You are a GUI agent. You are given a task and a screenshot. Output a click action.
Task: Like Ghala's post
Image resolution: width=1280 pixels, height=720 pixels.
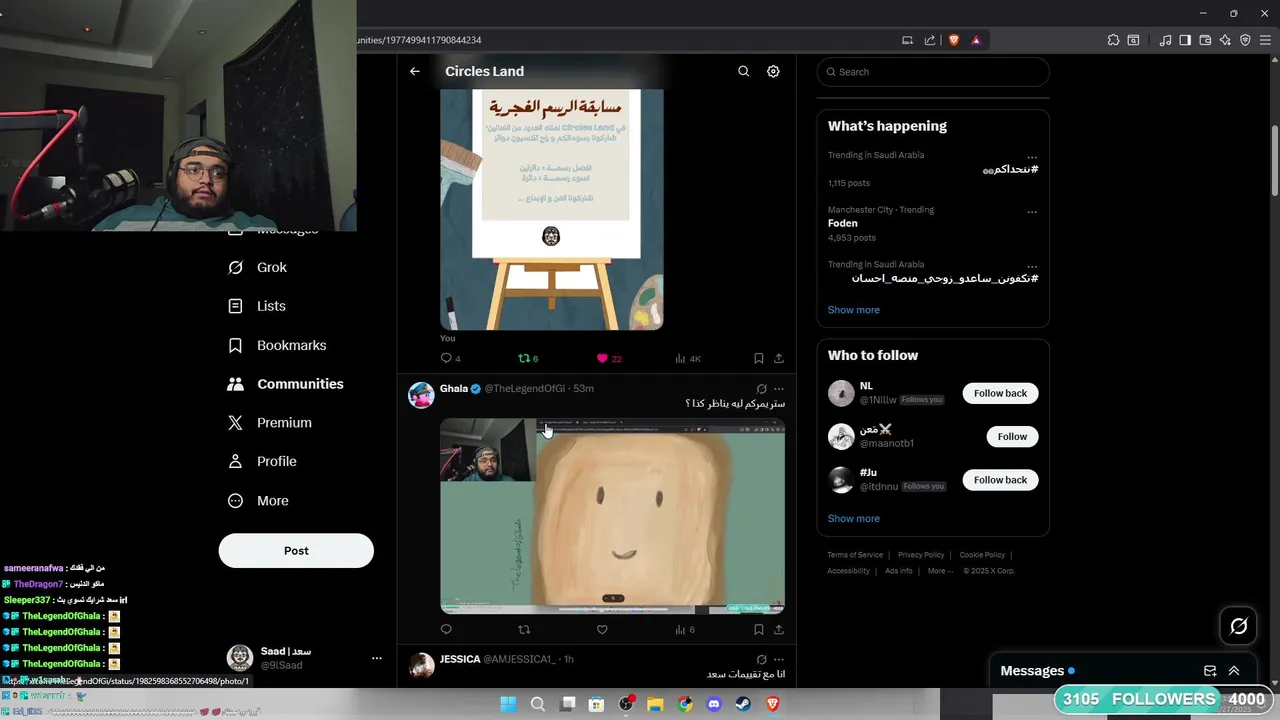(602, 629)
